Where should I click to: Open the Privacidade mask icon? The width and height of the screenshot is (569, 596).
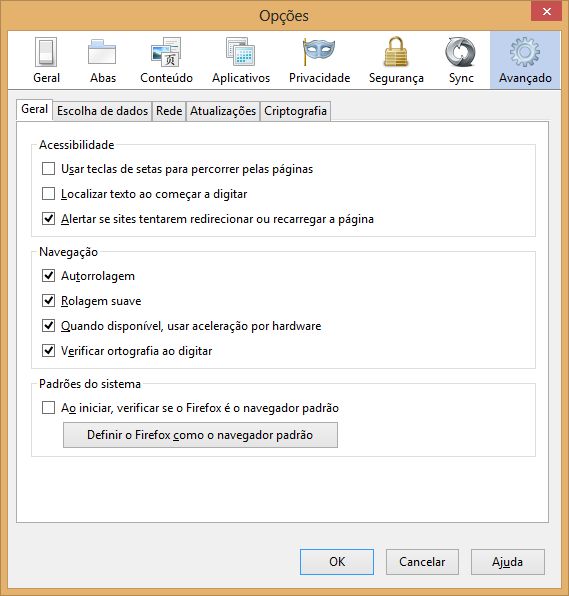[x=319, y=51]
